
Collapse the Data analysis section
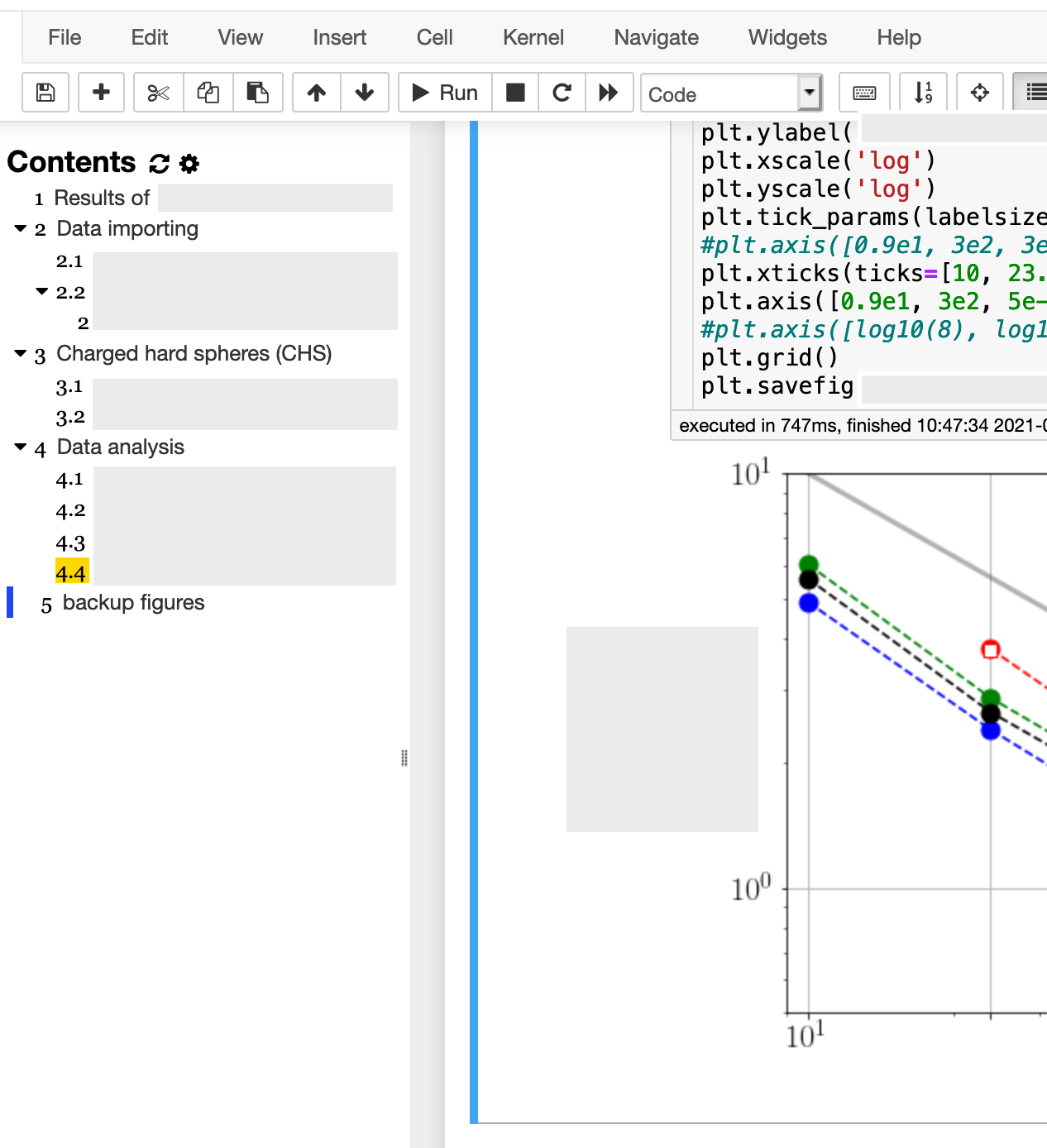pos(21,447)
